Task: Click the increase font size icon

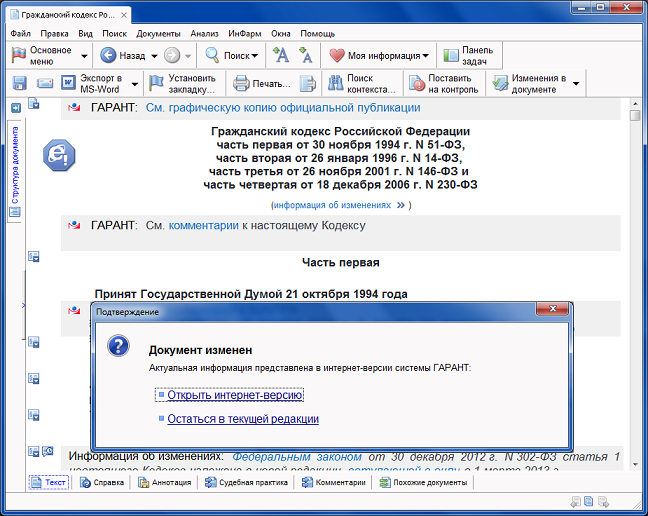Action: (282, 56)
